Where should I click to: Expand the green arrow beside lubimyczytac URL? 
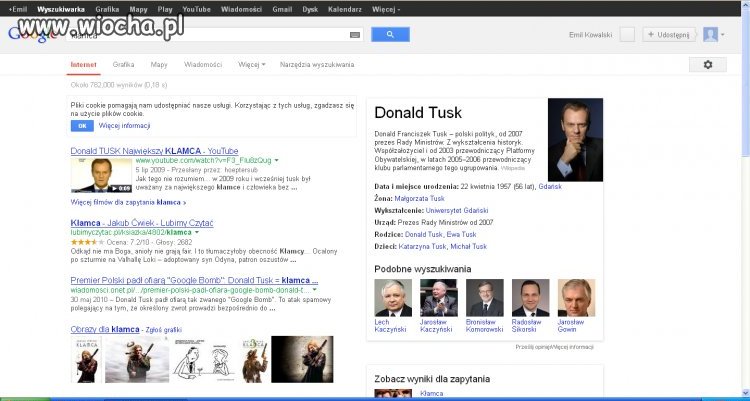click(197, 232)
